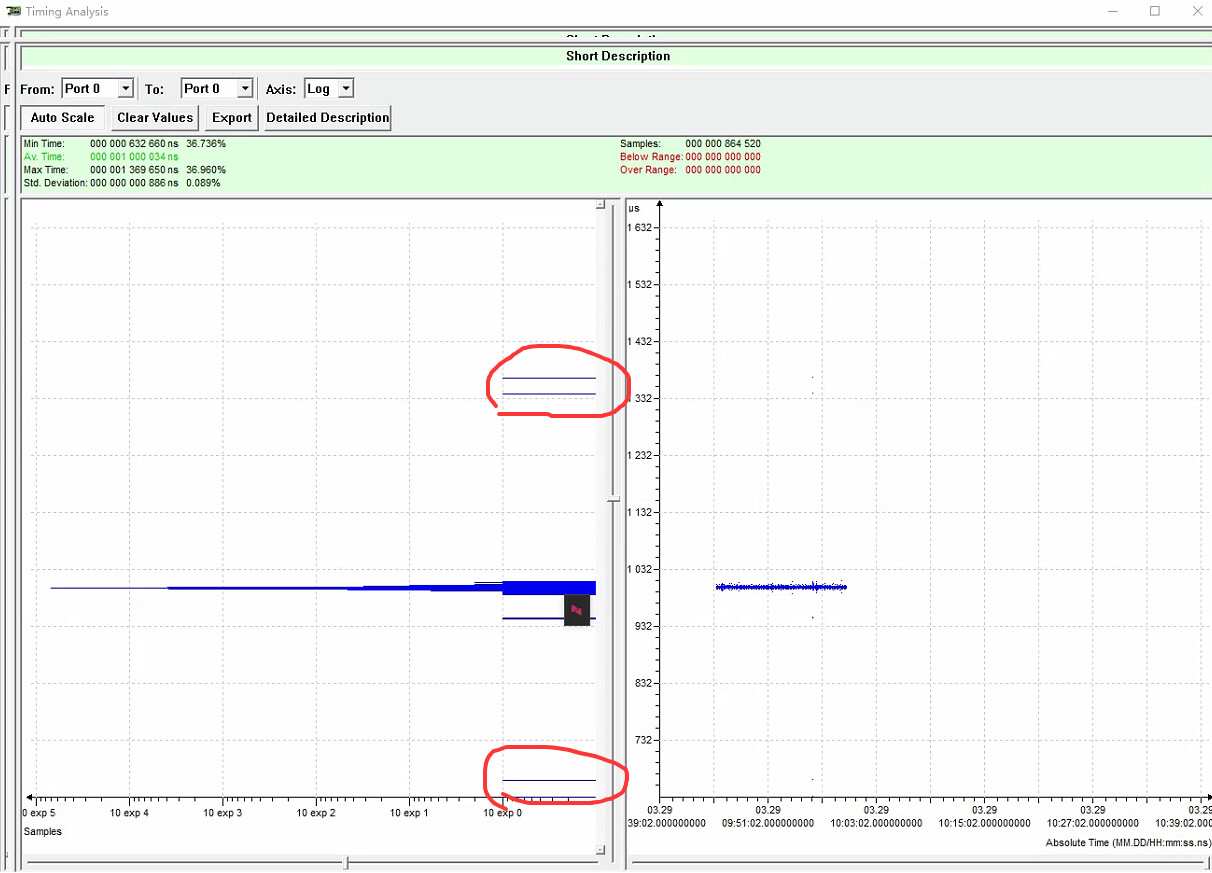Image resolution: width=1212 pixels, height=873 pixels.
Task: Open the Detailed Description view
Action: [327, 118]
